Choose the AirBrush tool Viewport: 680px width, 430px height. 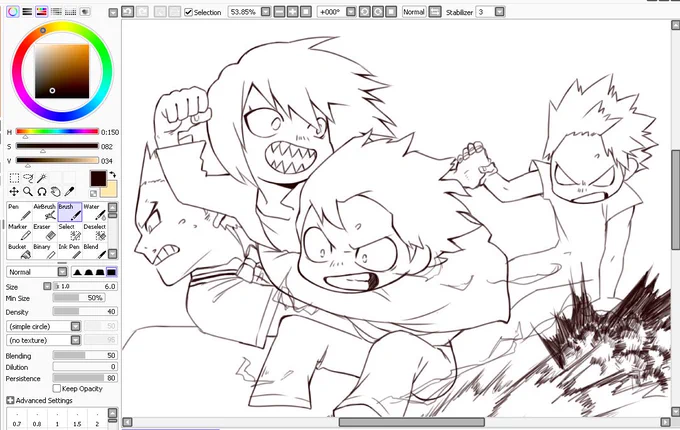[45, 212]
